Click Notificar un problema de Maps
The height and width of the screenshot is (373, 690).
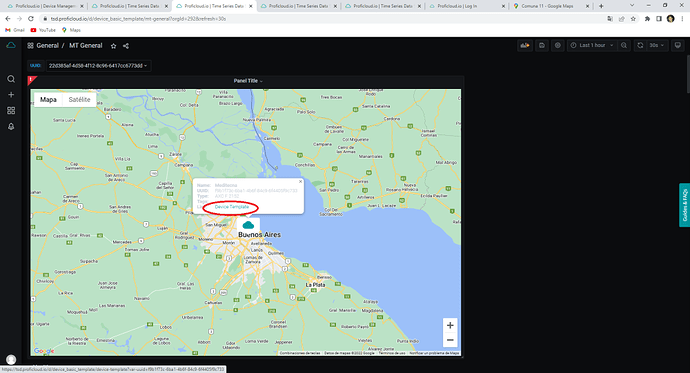click(434, 353)
